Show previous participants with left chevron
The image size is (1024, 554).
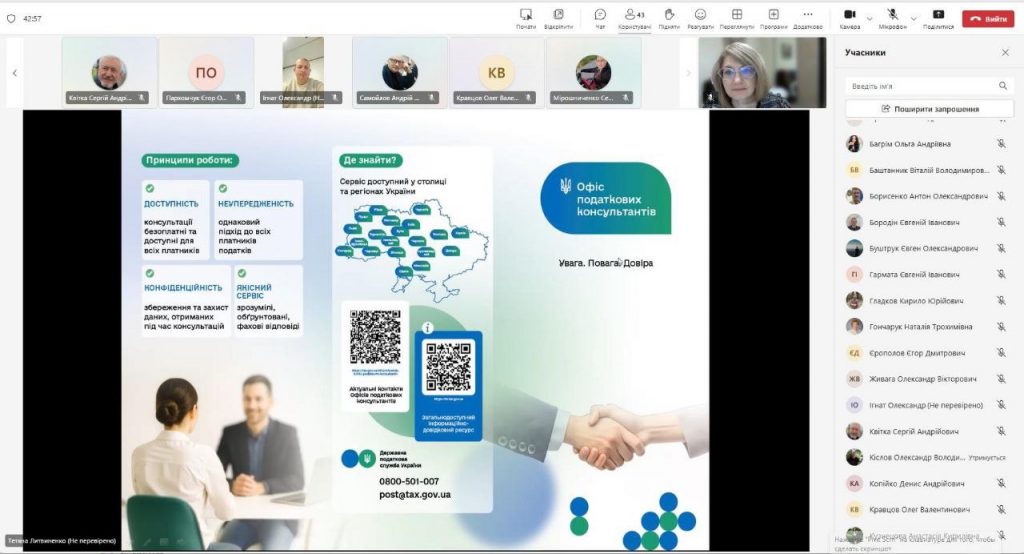tap(15, 73)
